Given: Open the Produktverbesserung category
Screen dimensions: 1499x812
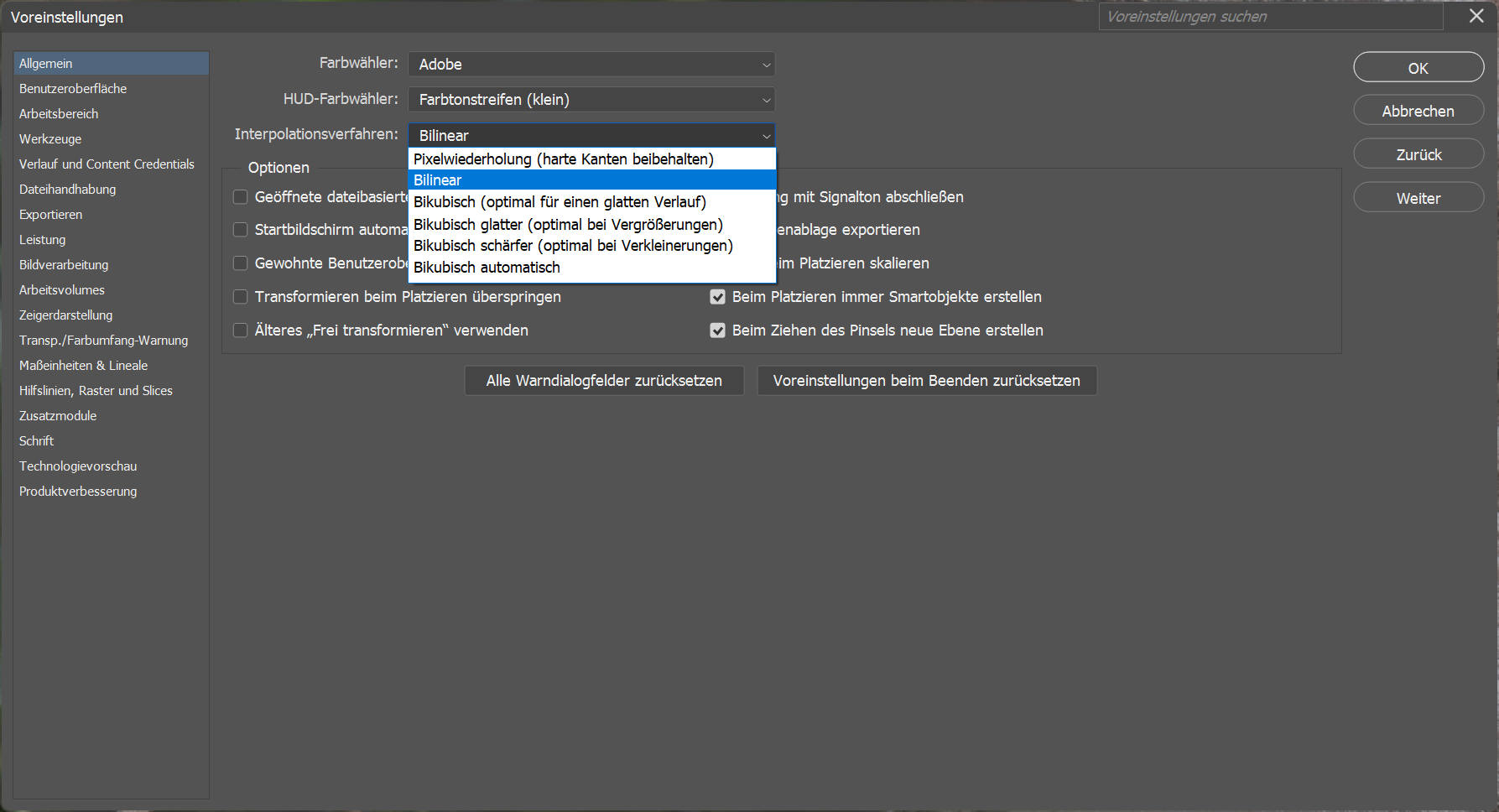Looking at the screenshot, I should [x=111, y=492].
